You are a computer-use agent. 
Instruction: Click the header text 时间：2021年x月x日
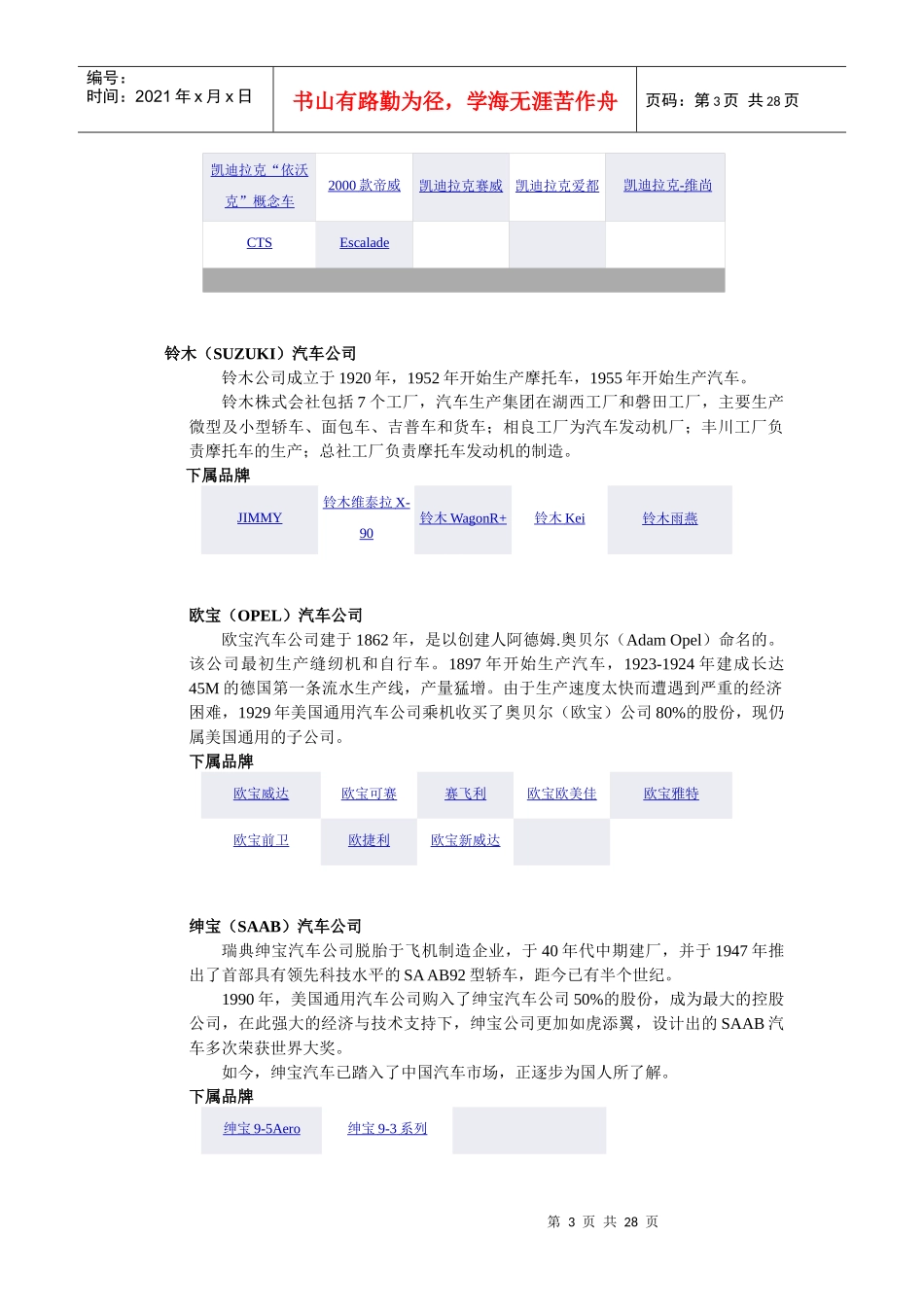pos(169,96)
